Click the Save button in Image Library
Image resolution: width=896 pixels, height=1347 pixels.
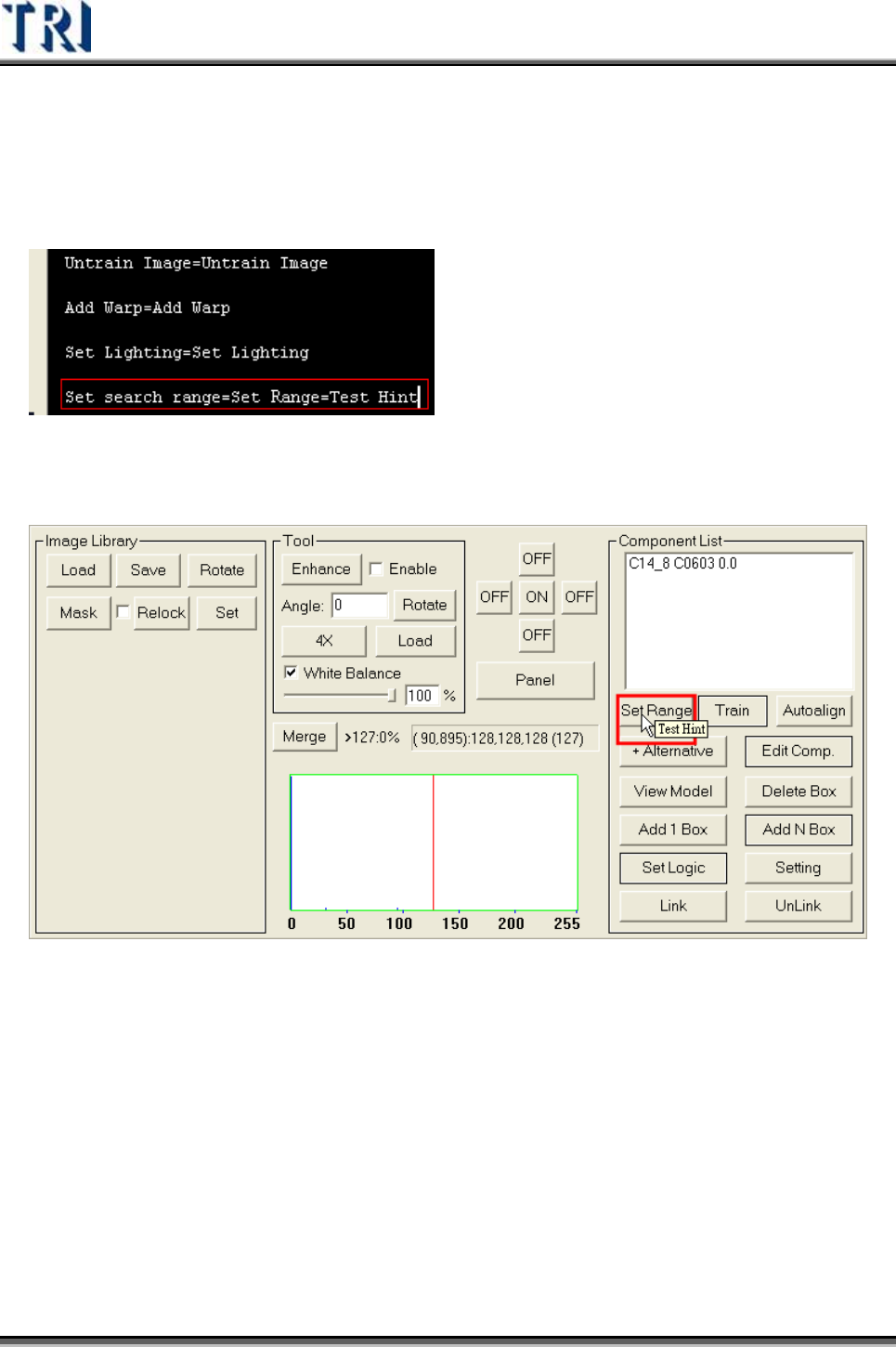[x=149, y=570]
